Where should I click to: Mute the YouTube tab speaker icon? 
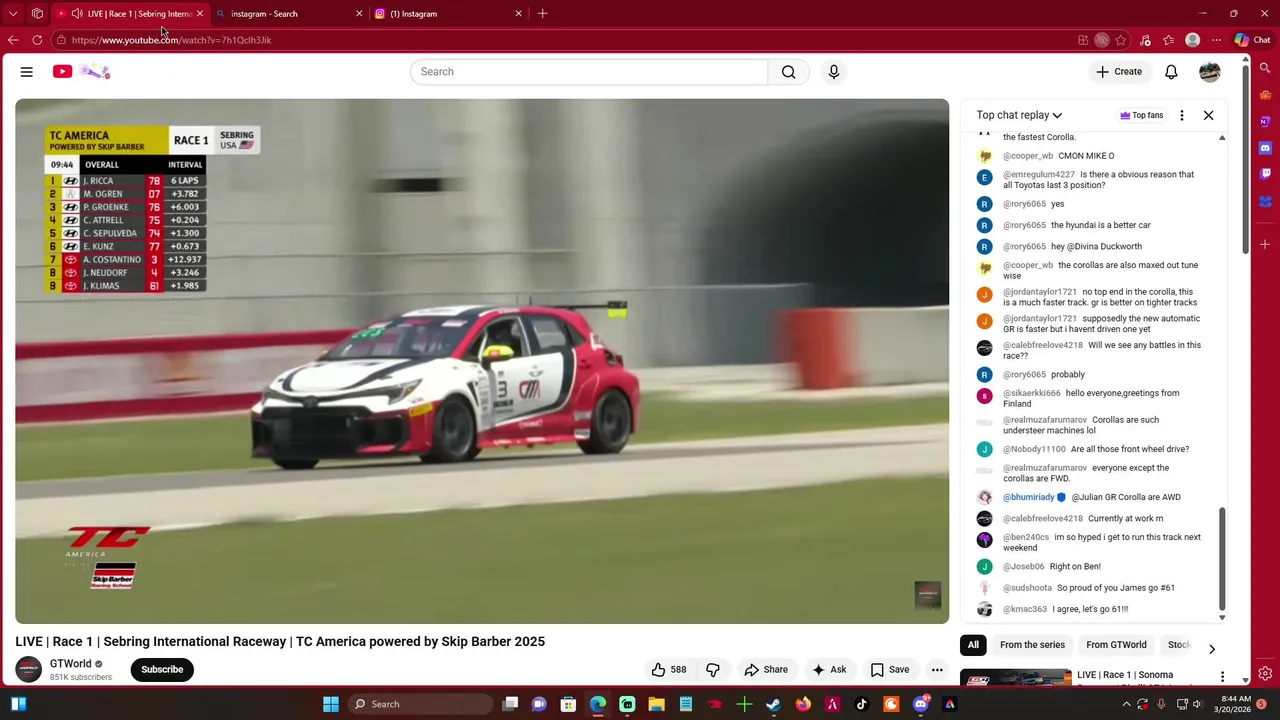point(77,14)
